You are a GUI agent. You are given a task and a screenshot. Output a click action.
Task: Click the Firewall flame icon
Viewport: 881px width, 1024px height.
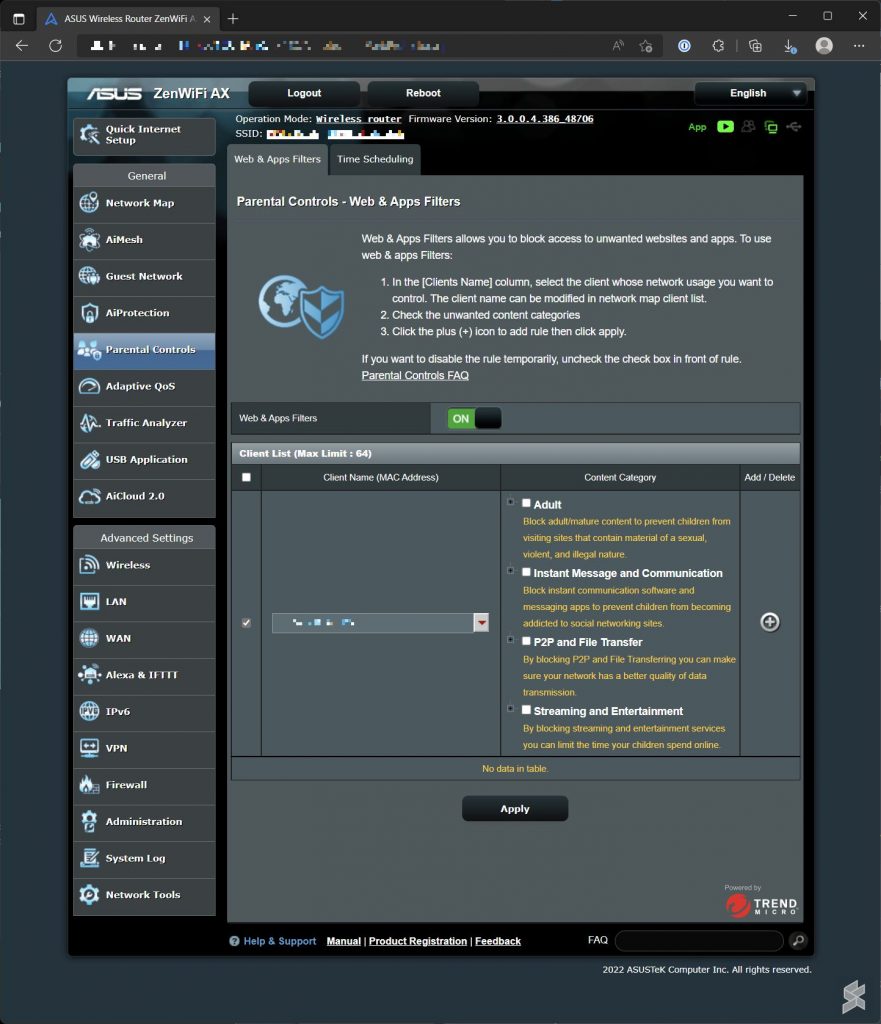coord(89,785)
